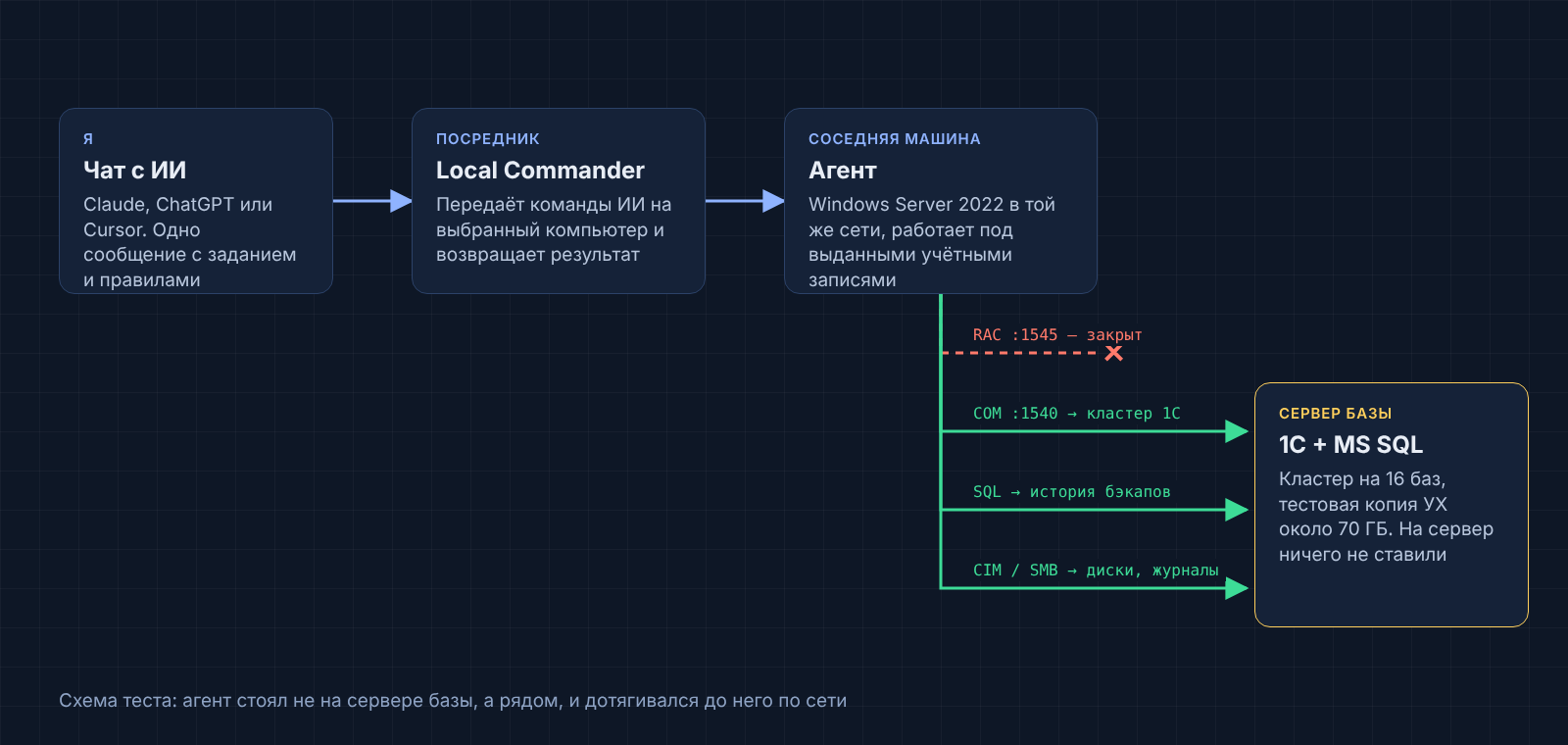Click green arrowhead of CIM / SMB line

tap(1237, 588)
